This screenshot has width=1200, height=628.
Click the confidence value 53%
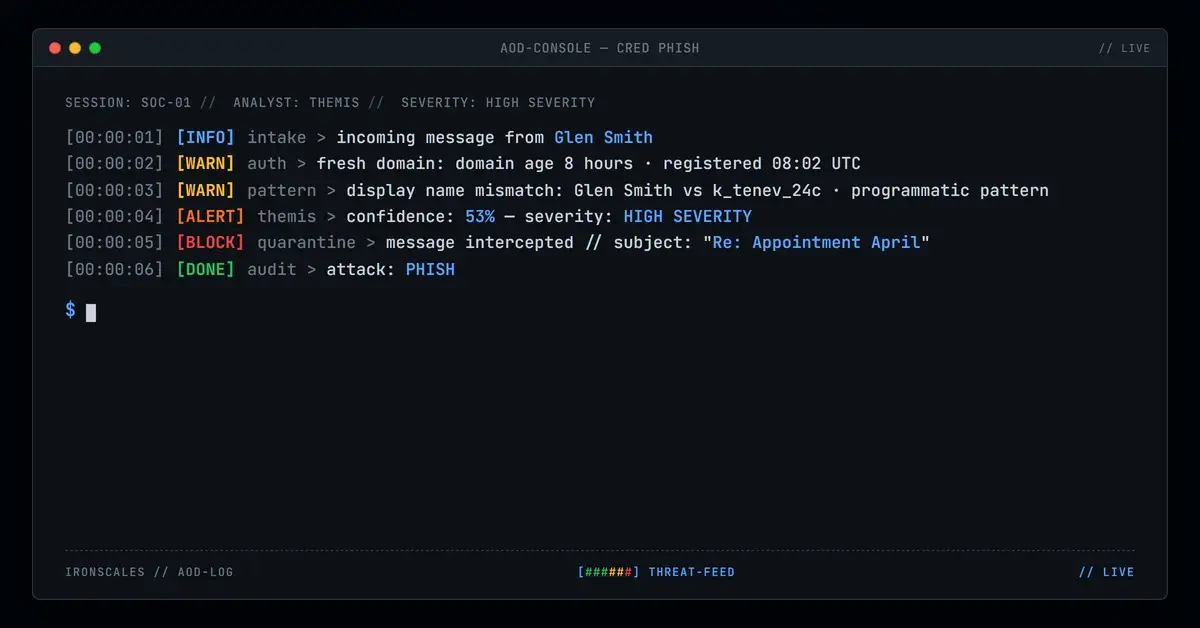pos(480,216)
